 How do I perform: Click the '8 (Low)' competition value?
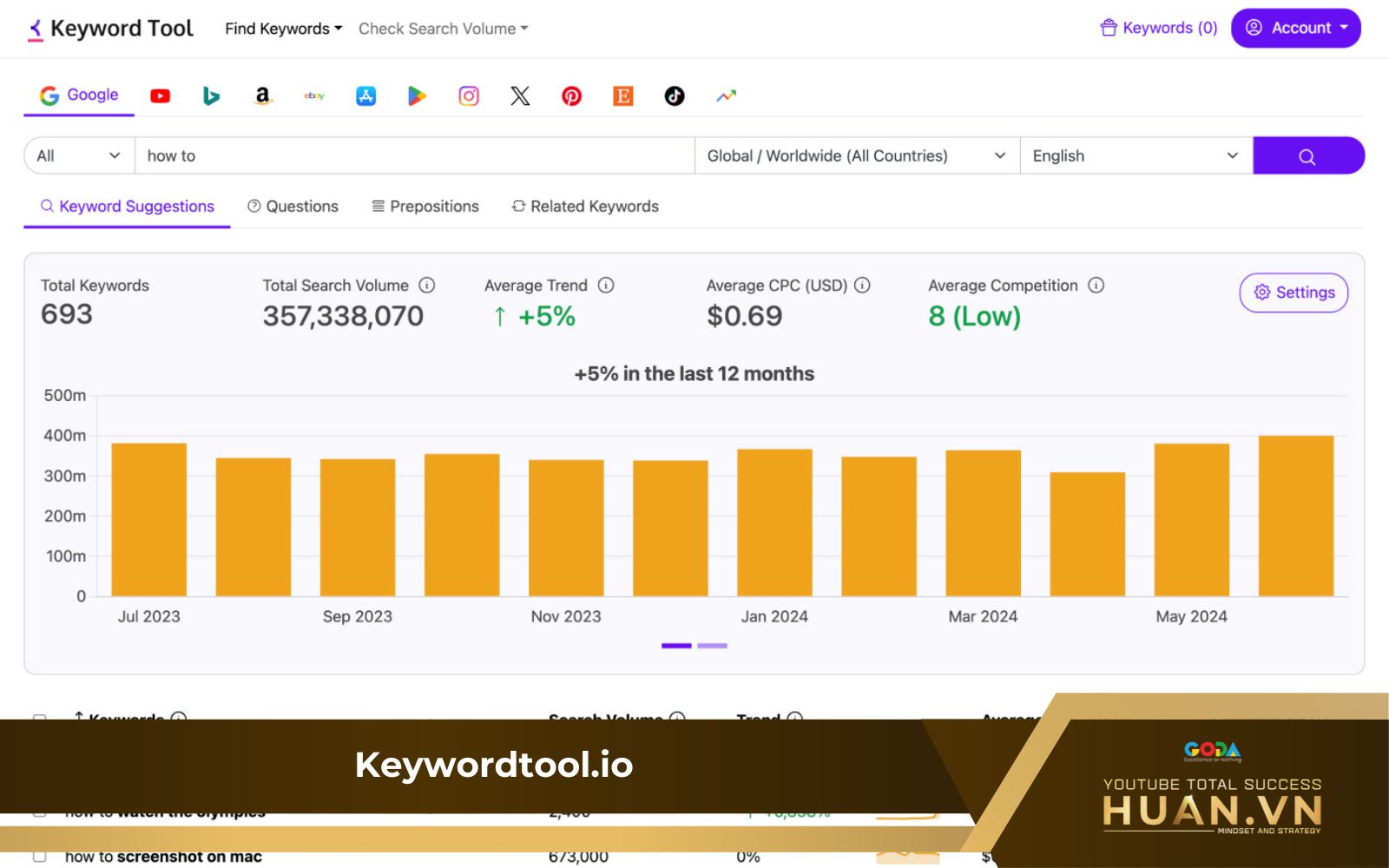click(975, 316)
